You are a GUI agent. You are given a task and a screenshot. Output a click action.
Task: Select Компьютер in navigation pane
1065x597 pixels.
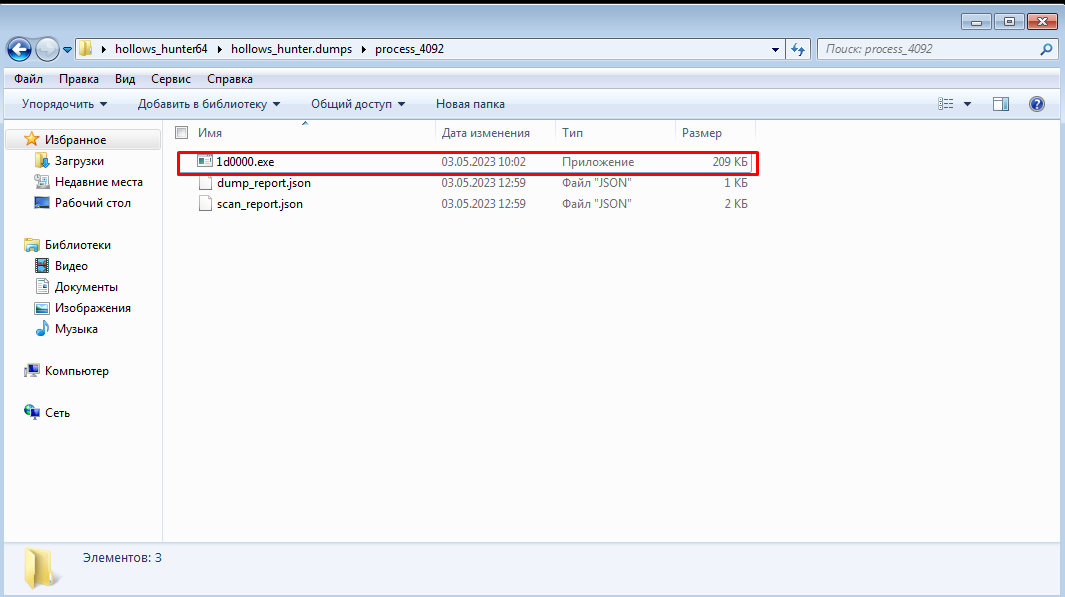pyautogui.click(x=77, y=372)
